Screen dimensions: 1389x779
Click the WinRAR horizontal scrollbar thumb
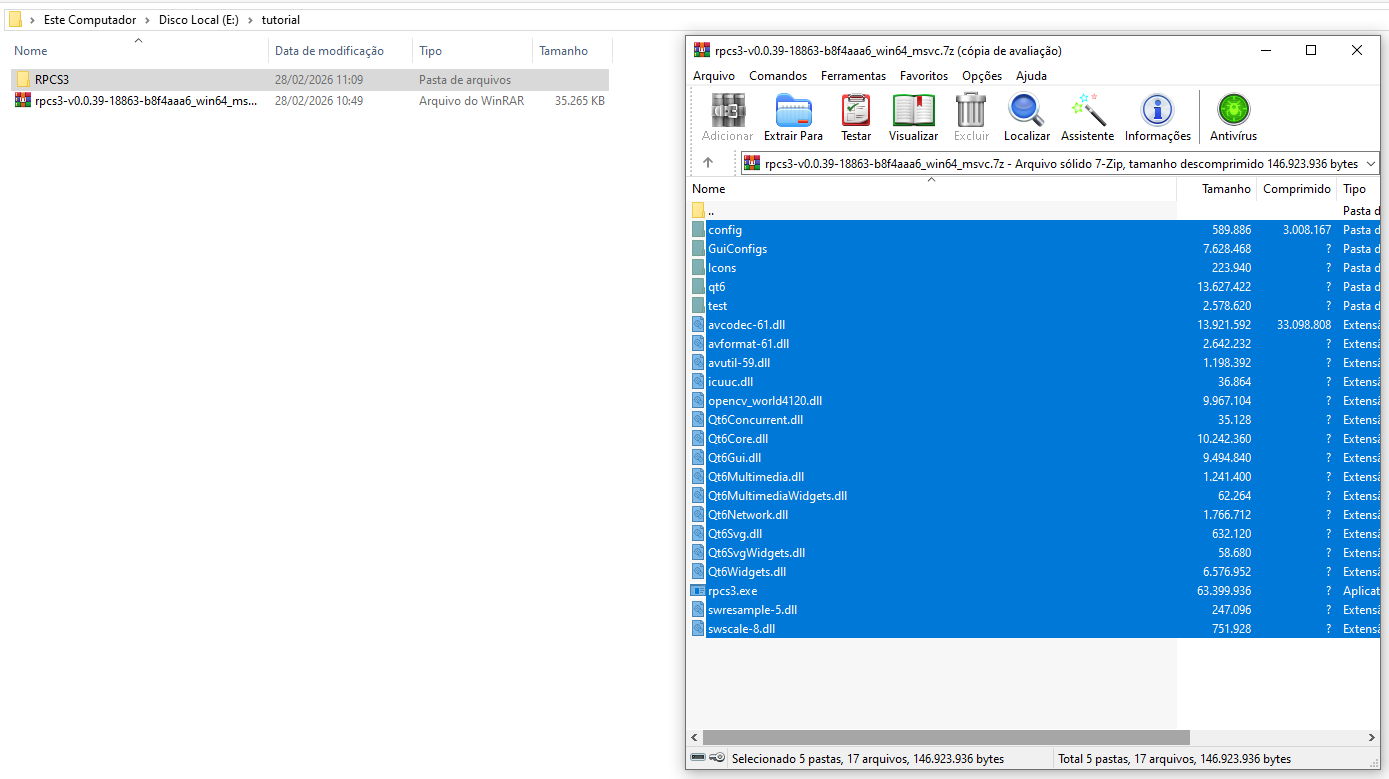click(x=945, y=738)
